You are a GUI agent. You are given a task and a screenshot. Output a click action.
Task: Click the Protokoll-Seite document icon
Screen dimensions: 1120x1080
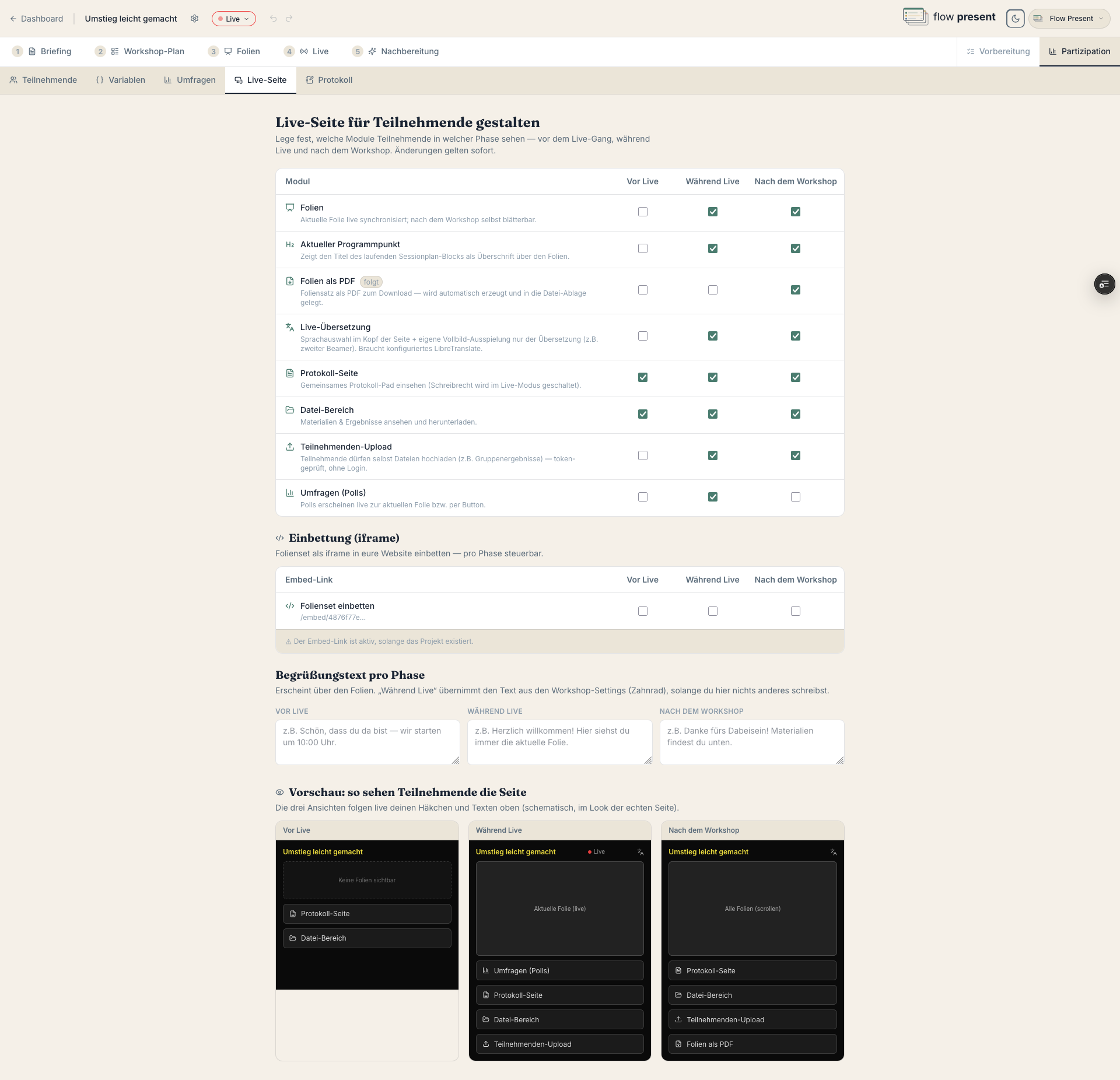click(x=290, y=373)
